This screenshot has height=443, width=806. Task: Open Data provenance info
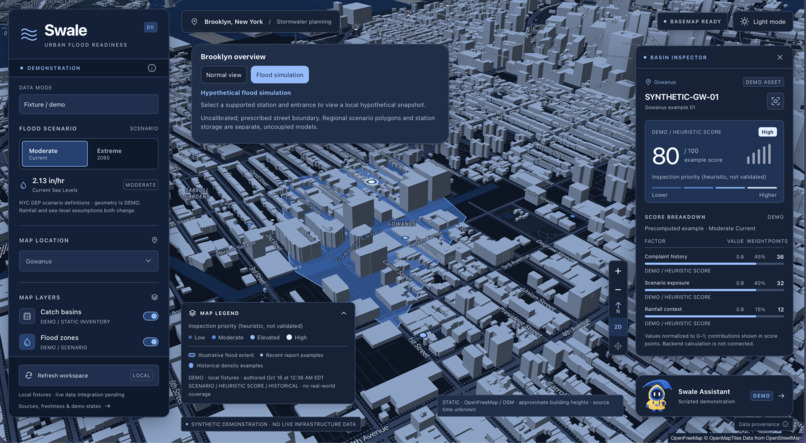[763, 424]
